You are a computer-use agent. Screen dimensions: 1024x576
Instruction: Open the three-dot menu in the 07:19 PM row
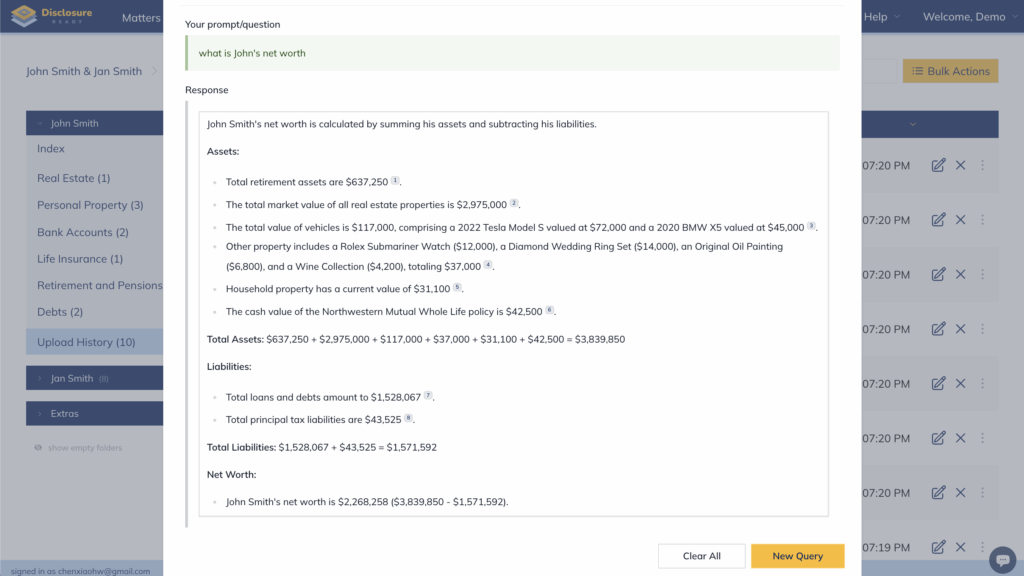[982, 547]
